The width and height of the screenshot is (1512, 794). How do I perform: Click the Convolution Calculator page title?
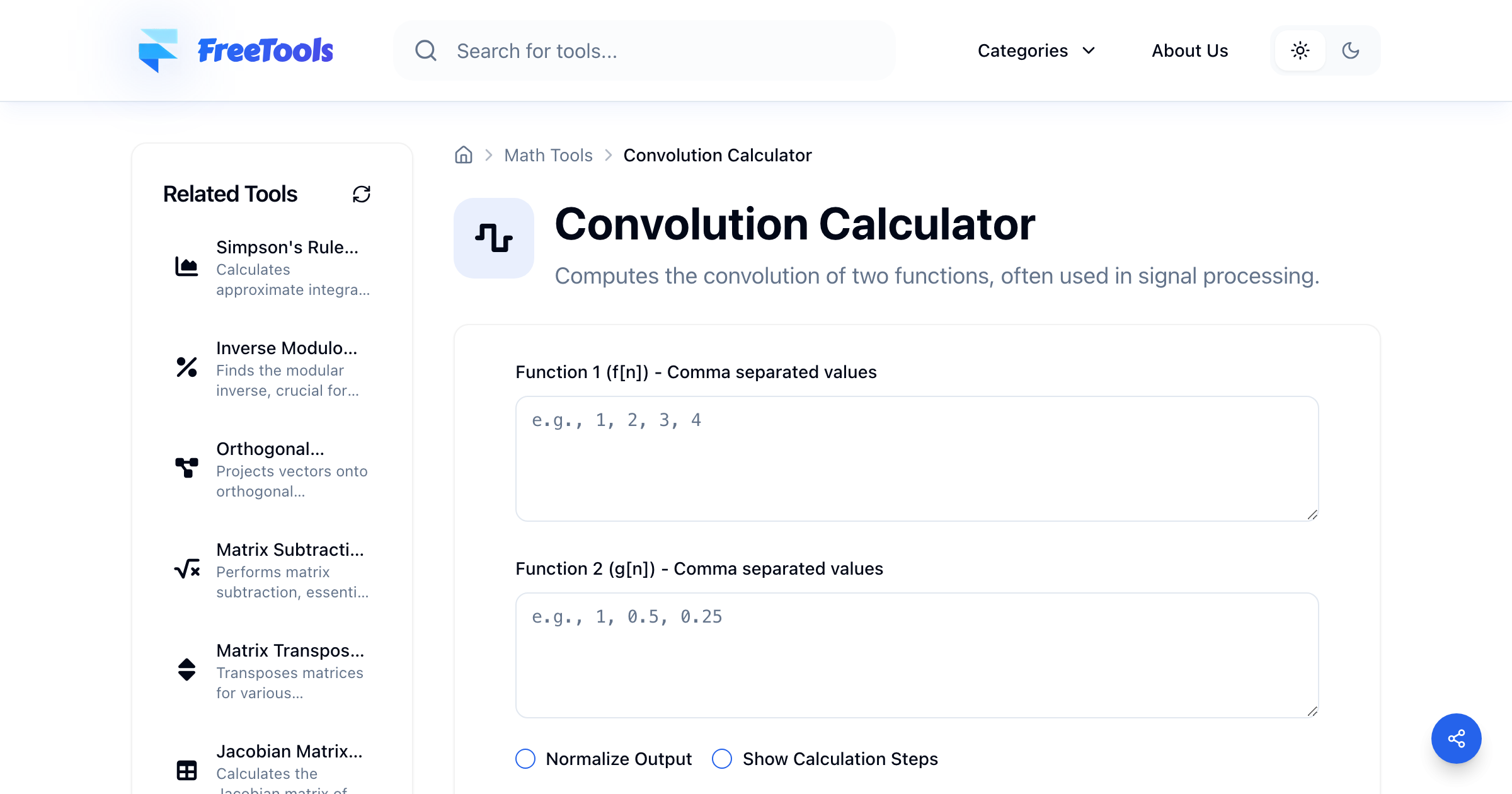[794, 224]
